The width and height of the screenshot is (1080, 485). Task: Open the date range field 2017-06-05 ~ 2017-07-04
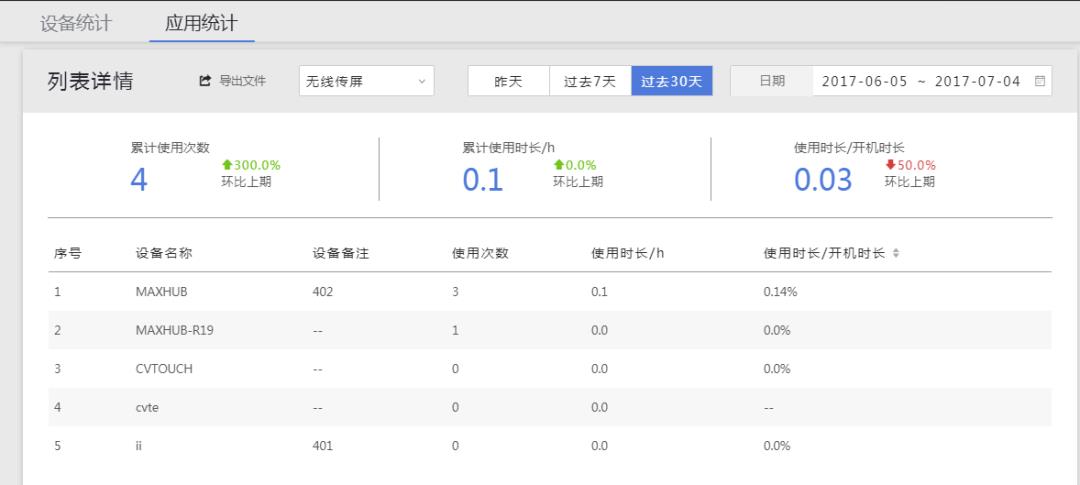pos(920,81)
